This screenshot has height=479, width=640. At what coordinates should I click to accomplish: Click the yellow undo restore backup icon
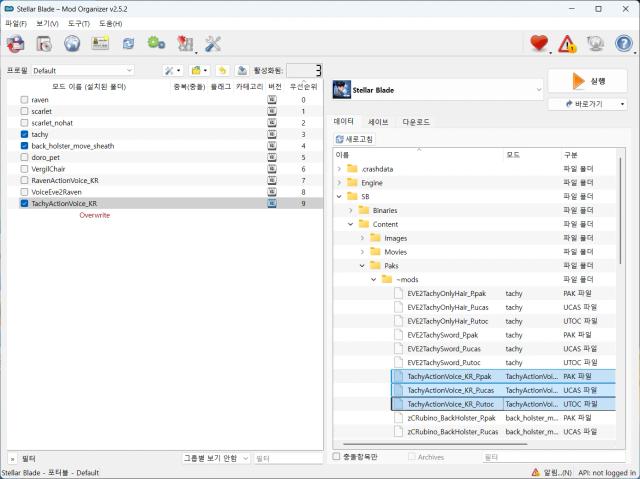pyautogui.click(x=222, y=71)
